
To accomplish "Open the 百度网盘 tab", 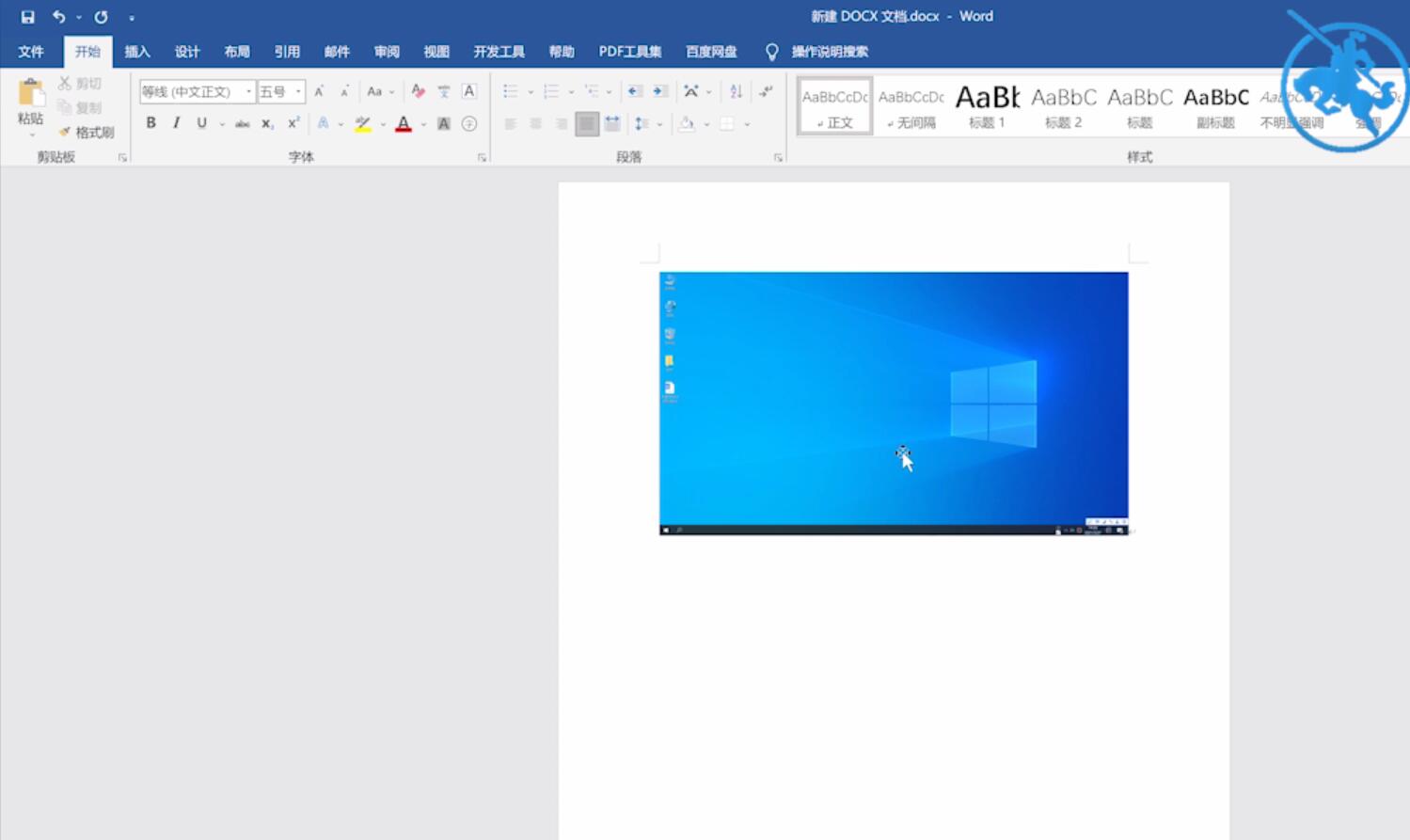I will (x=711, y=52).
